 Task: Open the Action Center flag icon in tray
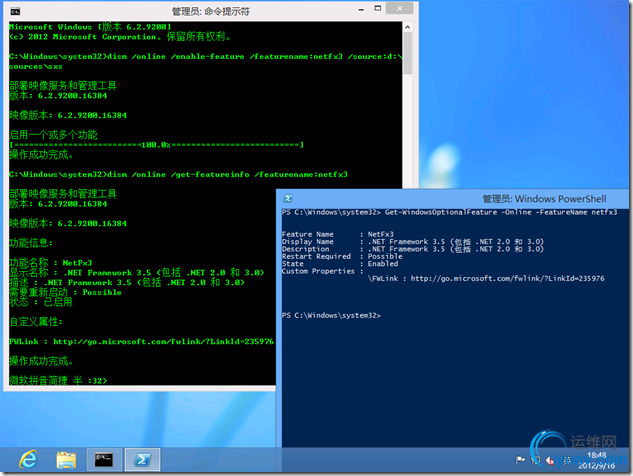point(521,460)
